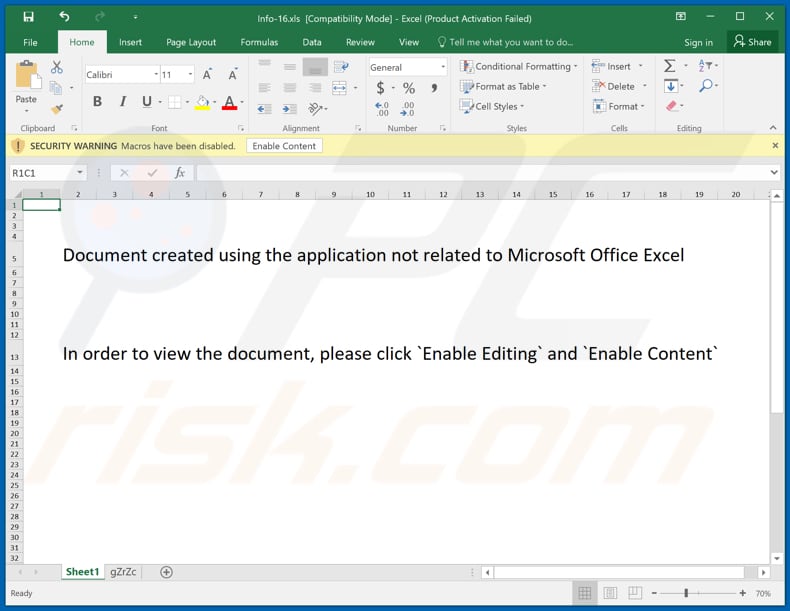Switch to Page Layout view in status bar
The height and width of the screenshot is (611, 790).
tap(610, 593)
